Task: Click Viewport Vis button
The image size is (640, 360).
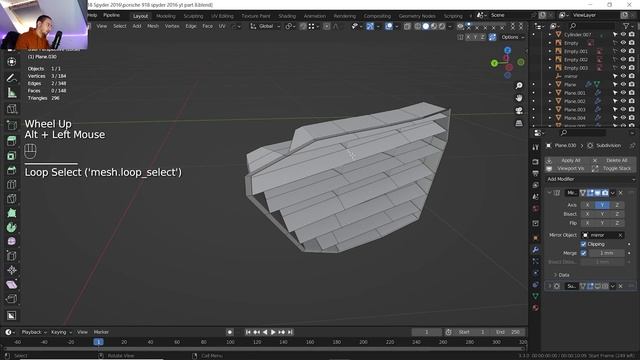Action: click(567, 168)
